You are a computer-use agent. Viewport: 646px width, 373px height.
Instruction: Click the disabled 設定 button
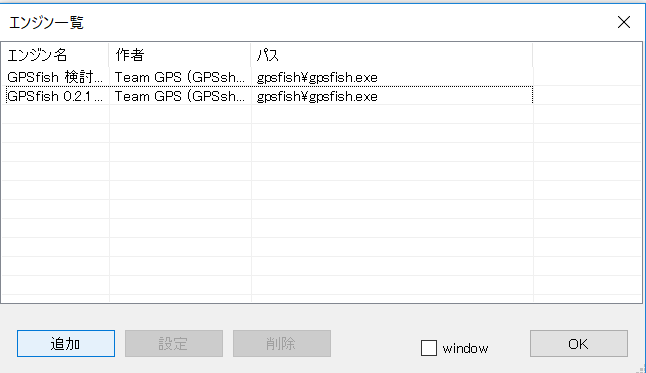(174, 343)
